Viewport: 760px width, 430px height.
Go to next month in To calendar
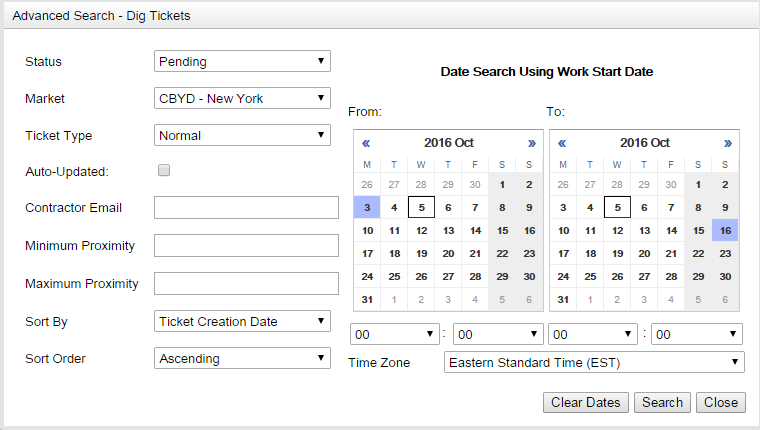(727, 143)
